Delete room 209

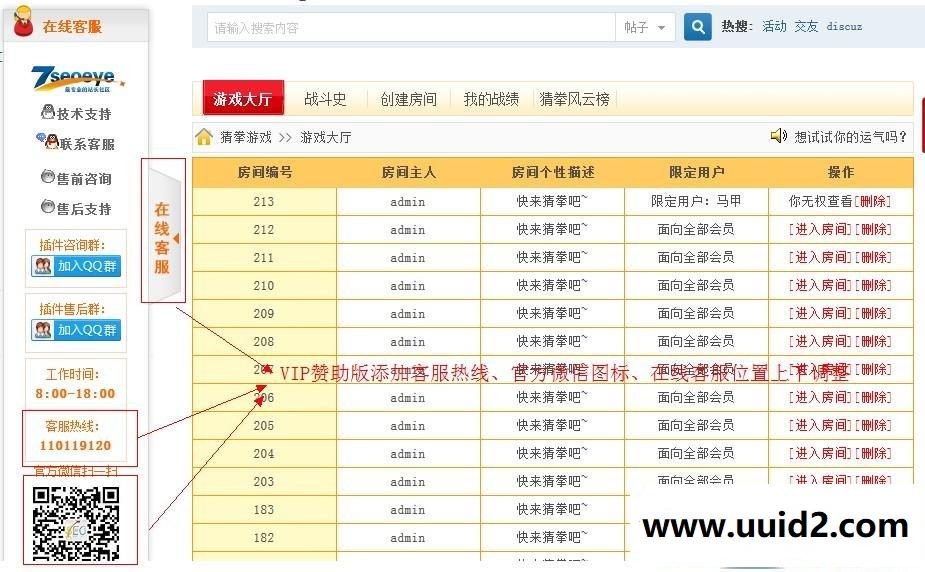[872, 313]
